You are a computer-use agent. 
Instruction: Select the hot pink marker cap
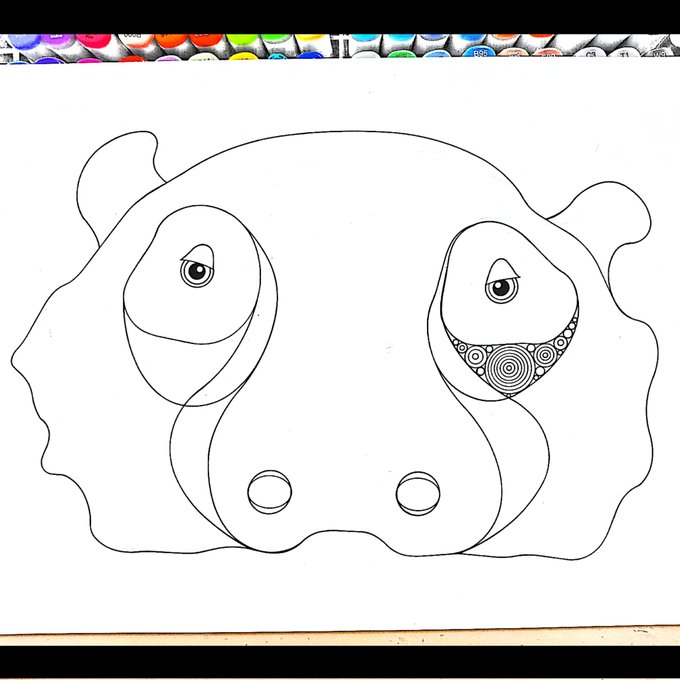tap(94, 40)
